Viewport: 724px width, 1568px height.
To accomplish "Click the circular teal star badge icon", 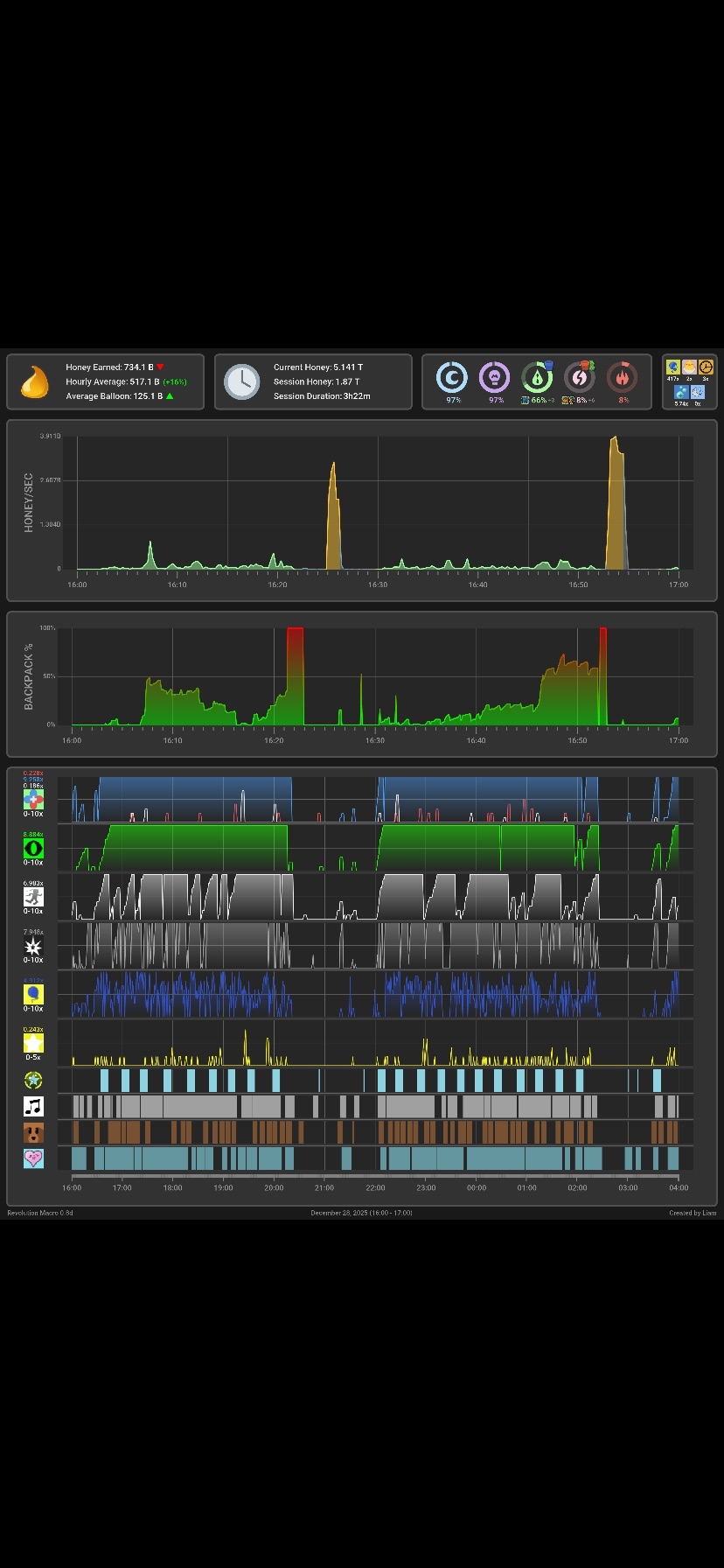I will (33, 1081).
